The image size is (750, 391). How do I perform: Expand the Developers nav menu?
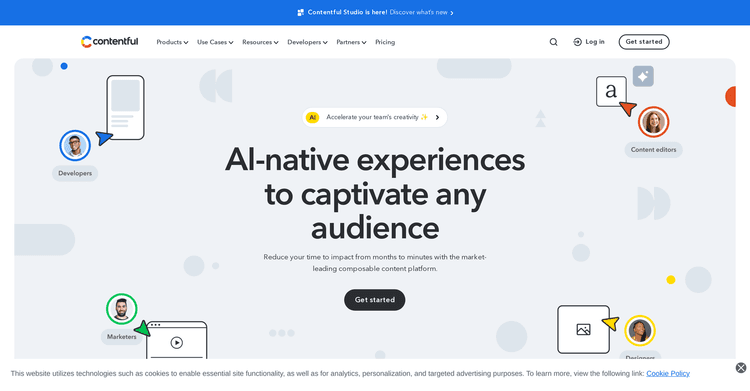tap(308, 42)
